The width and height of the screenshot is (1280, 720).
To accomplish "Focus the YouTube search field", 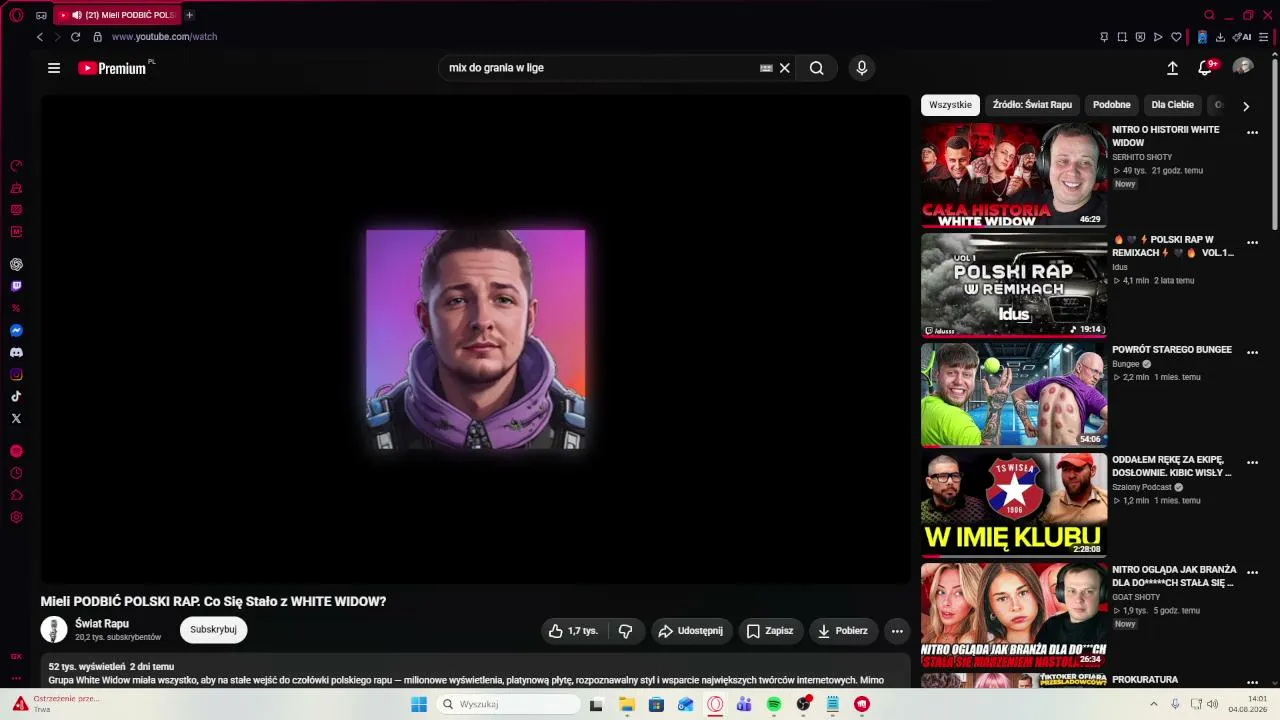I will (600, 68).
